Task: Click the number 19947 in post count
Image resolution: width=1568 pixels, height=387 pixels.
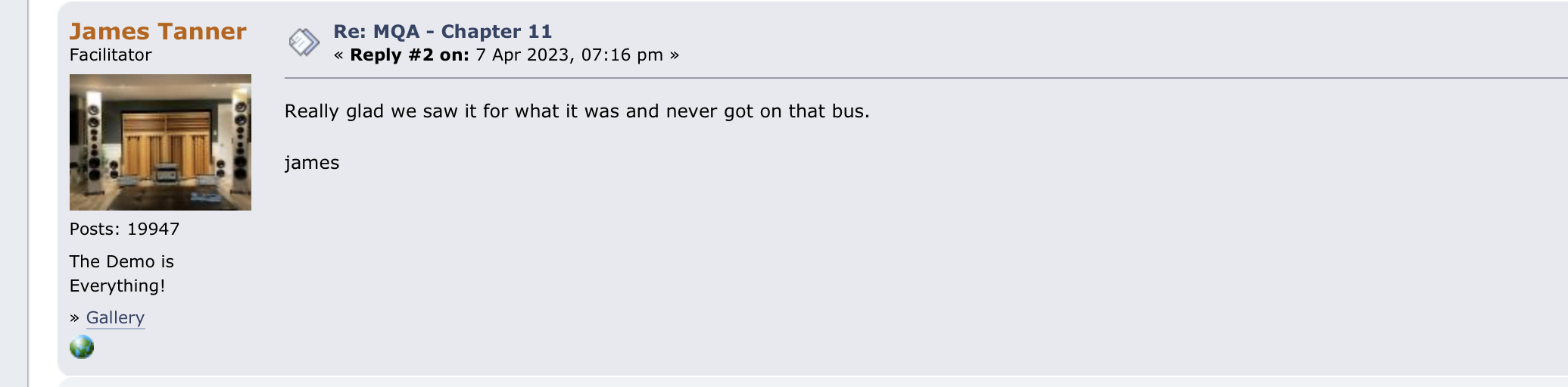Action: coord(153,229)
